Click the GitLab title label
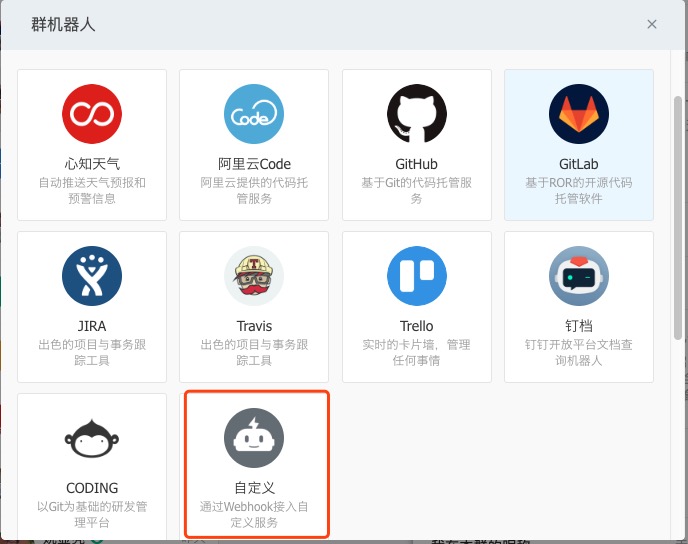The width and height of the screenshot is (688, 544). pyautogui.click(x=579, y=164)
